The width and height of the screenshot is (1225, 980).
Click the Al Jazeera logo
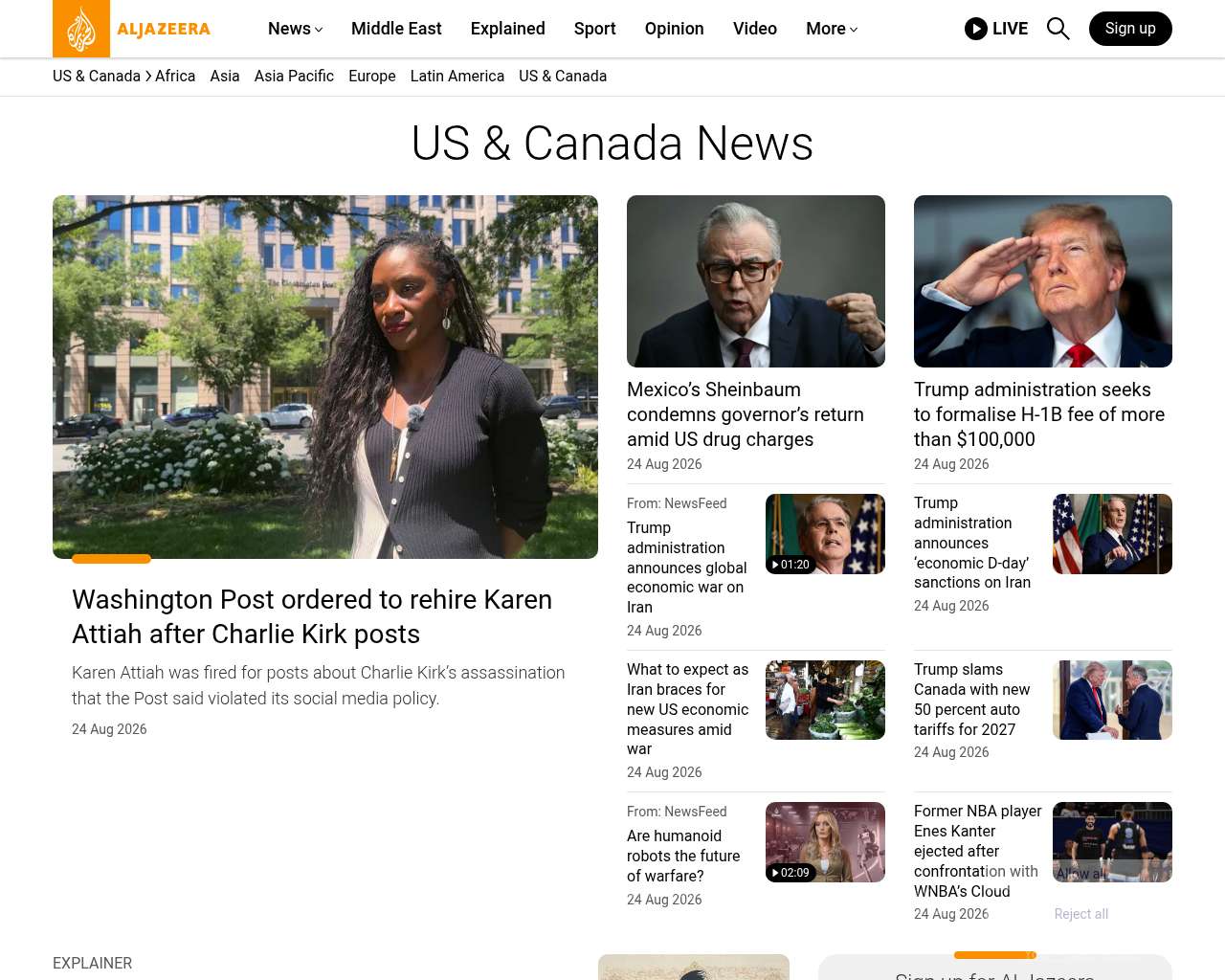click(x=132, y=29)
